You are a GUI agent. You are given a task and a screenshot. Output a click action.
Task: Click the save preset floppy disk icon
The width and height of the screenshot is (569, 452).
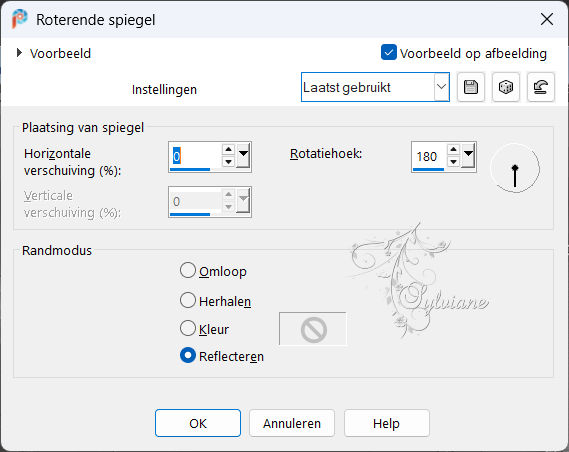coord(471,87)
